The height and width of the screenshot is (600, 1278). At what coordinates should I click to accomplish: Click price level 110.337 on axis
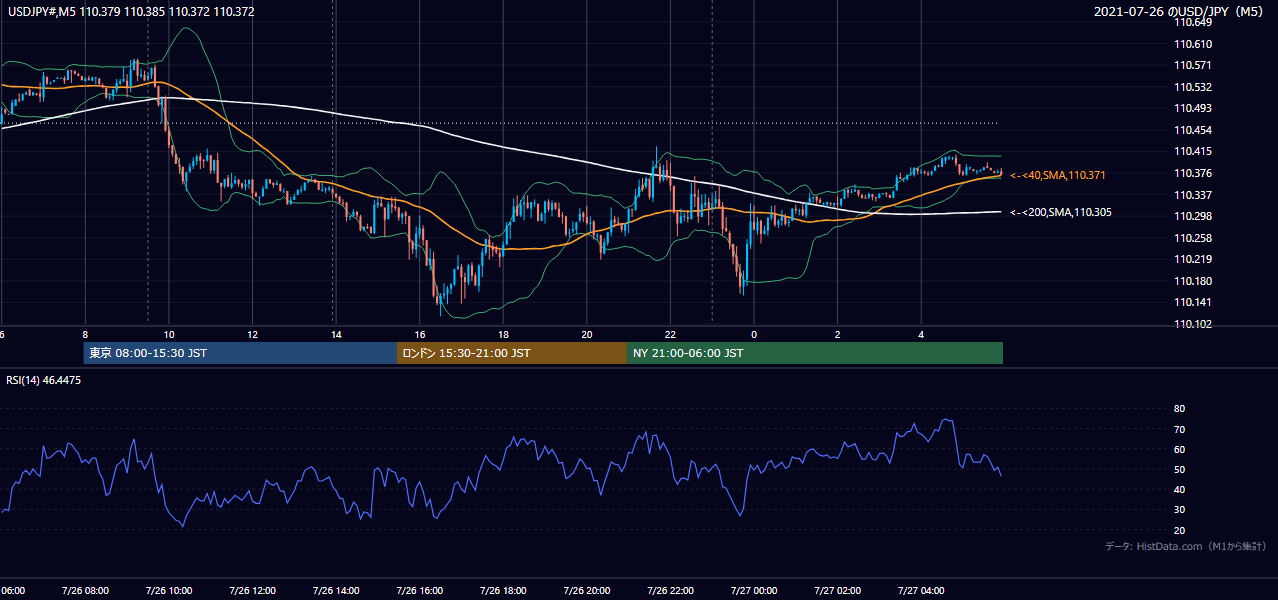click(1193, 195)
